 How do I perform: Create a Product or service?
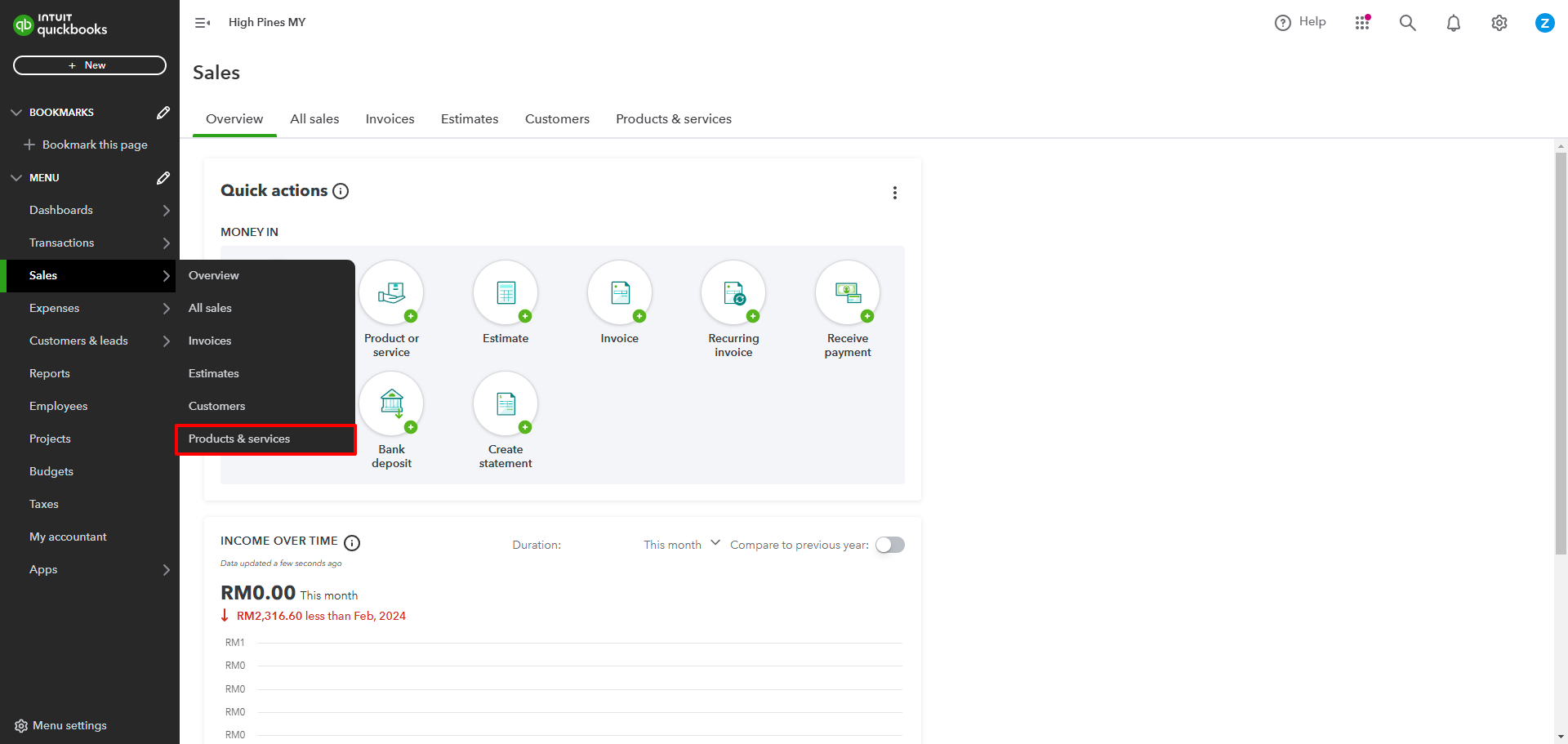click(x=391, y=309)
